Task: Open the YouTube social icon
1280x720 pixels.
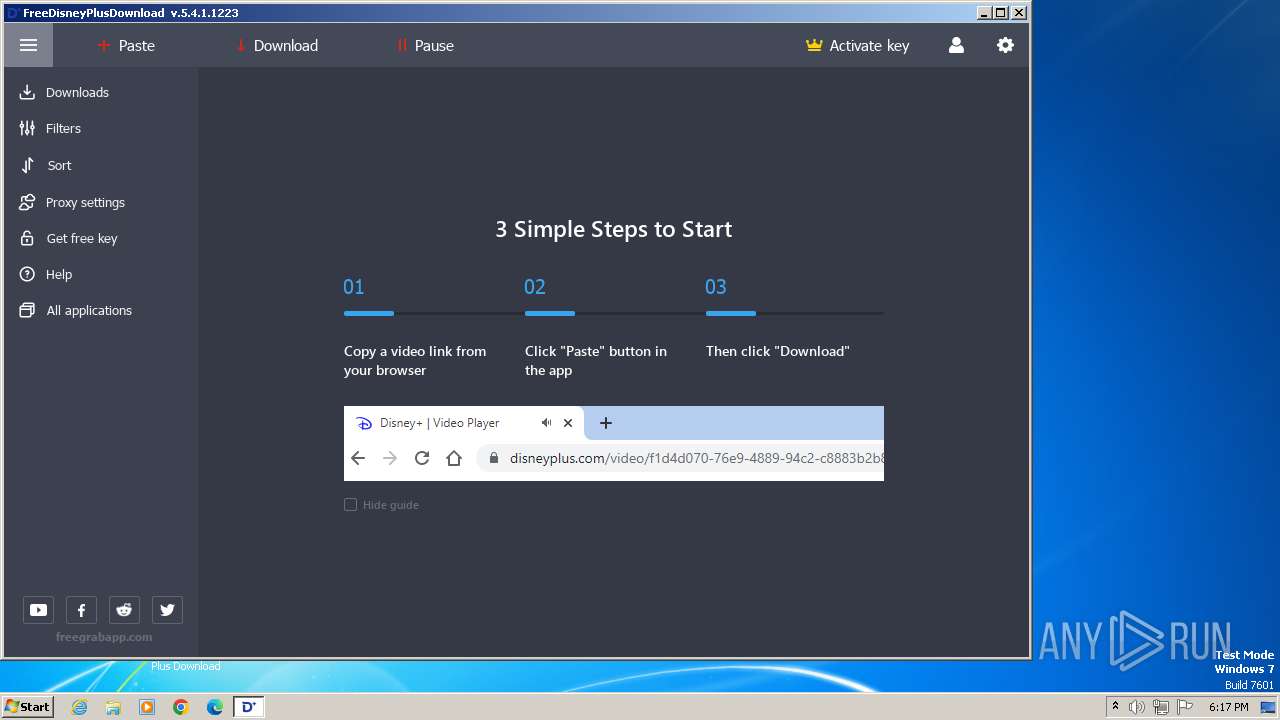Action: pos(38,610)
